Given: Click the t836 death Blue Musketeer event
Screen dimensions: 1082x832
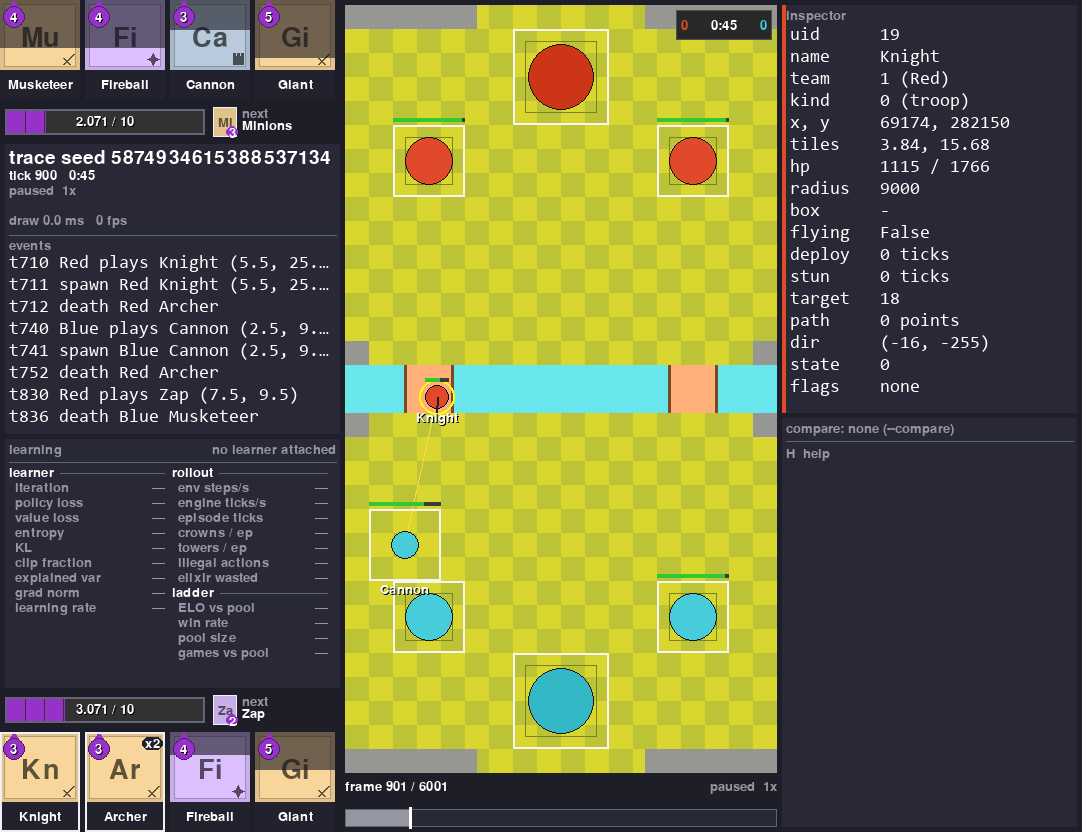Looking at the screenshot, I should click(134, 417).
